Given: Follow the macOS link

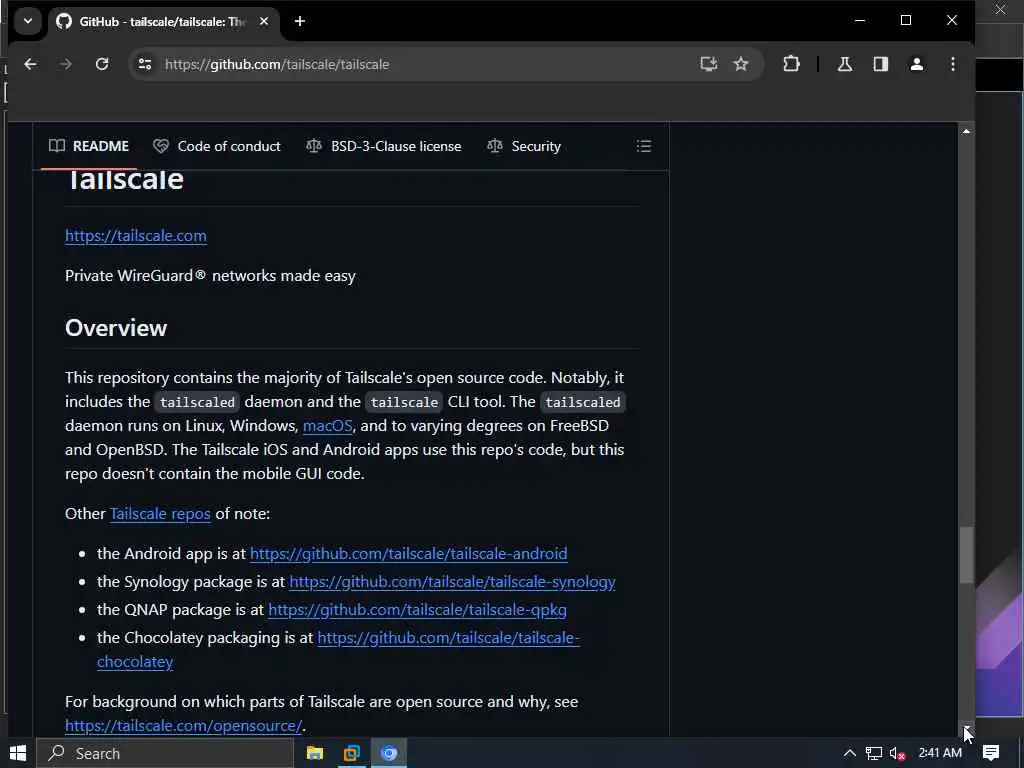Looking at the screenshot, I should click(328, 426).
